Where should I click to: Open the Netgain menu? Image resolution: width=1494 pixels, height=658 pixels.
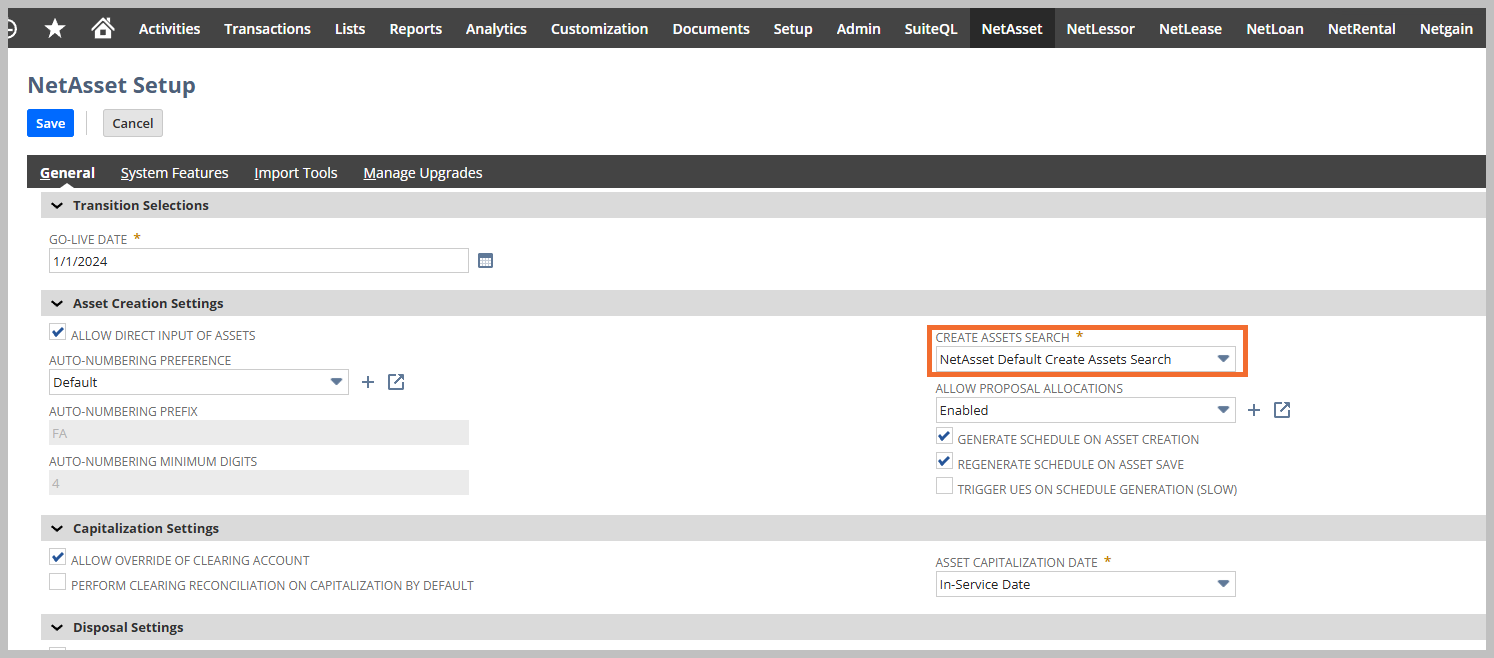pos(1446,29)
